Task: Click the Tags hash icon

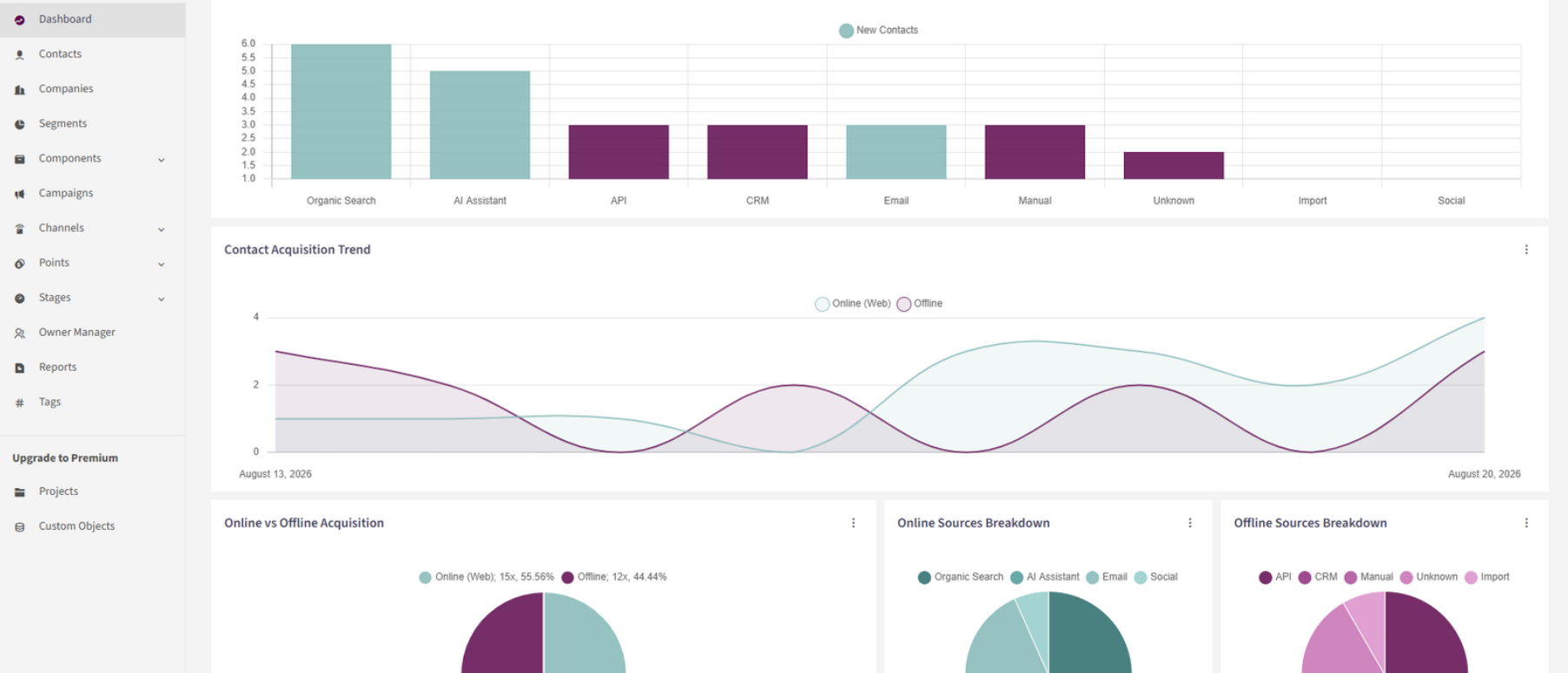Action: pos(19,402)
